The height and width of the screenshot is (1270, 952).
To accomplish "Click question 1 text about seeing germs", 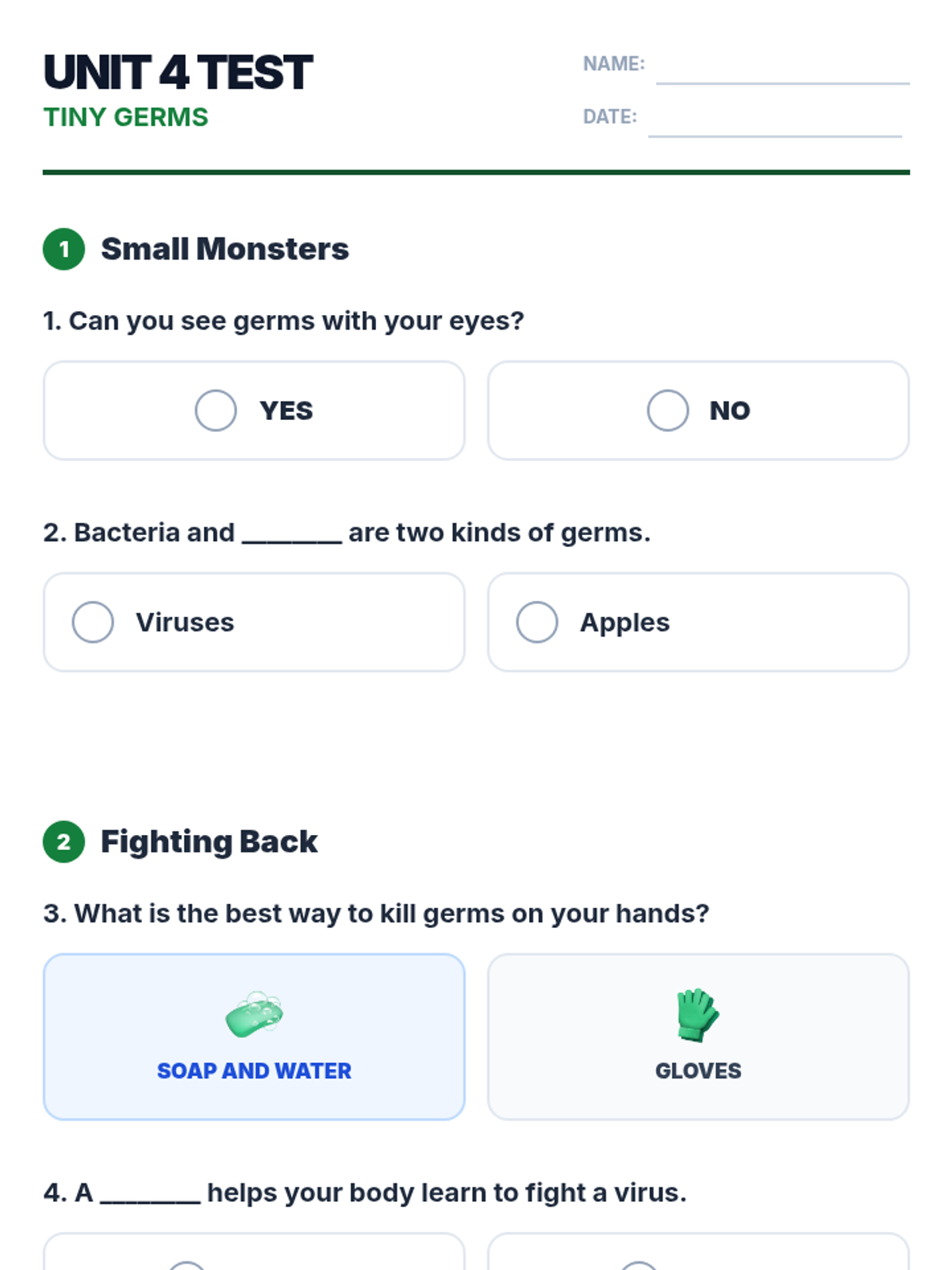I will (x=283, y=321).
